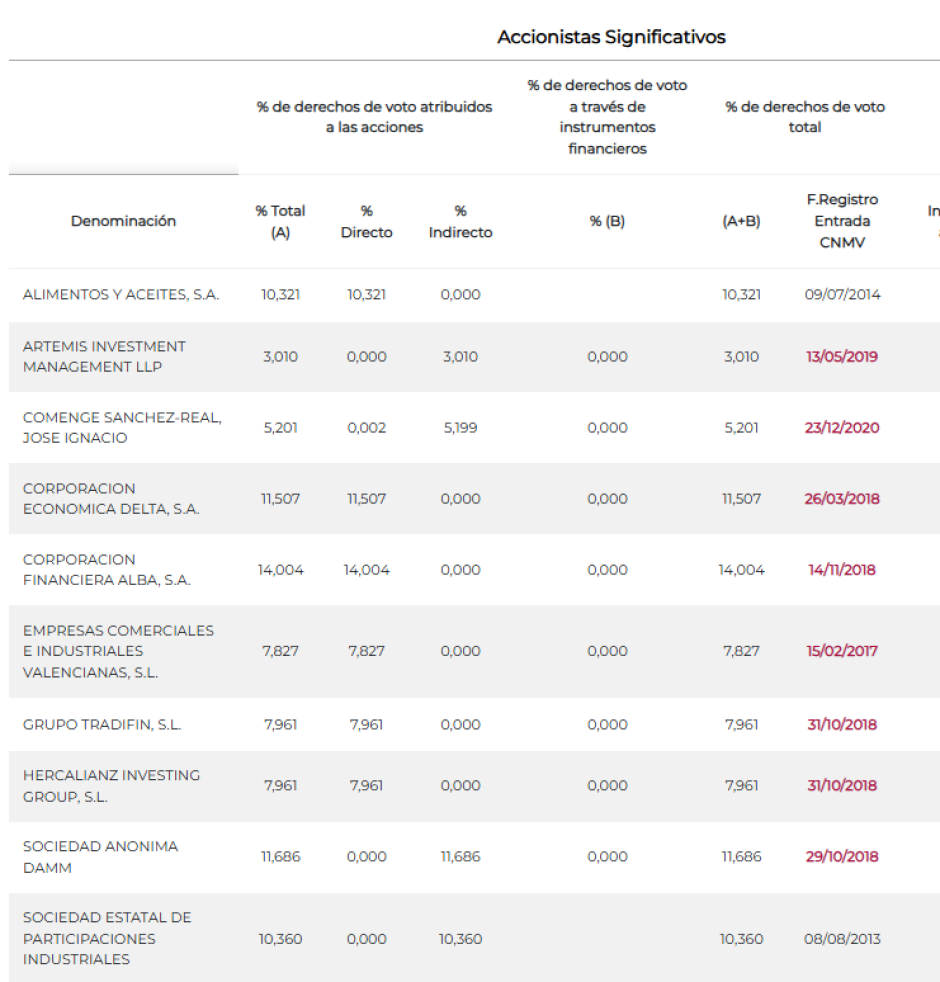This screenshot has height=982, width=940.
Task: Click the 15/02/2017 date link
Action: click(x=842, y=651)
